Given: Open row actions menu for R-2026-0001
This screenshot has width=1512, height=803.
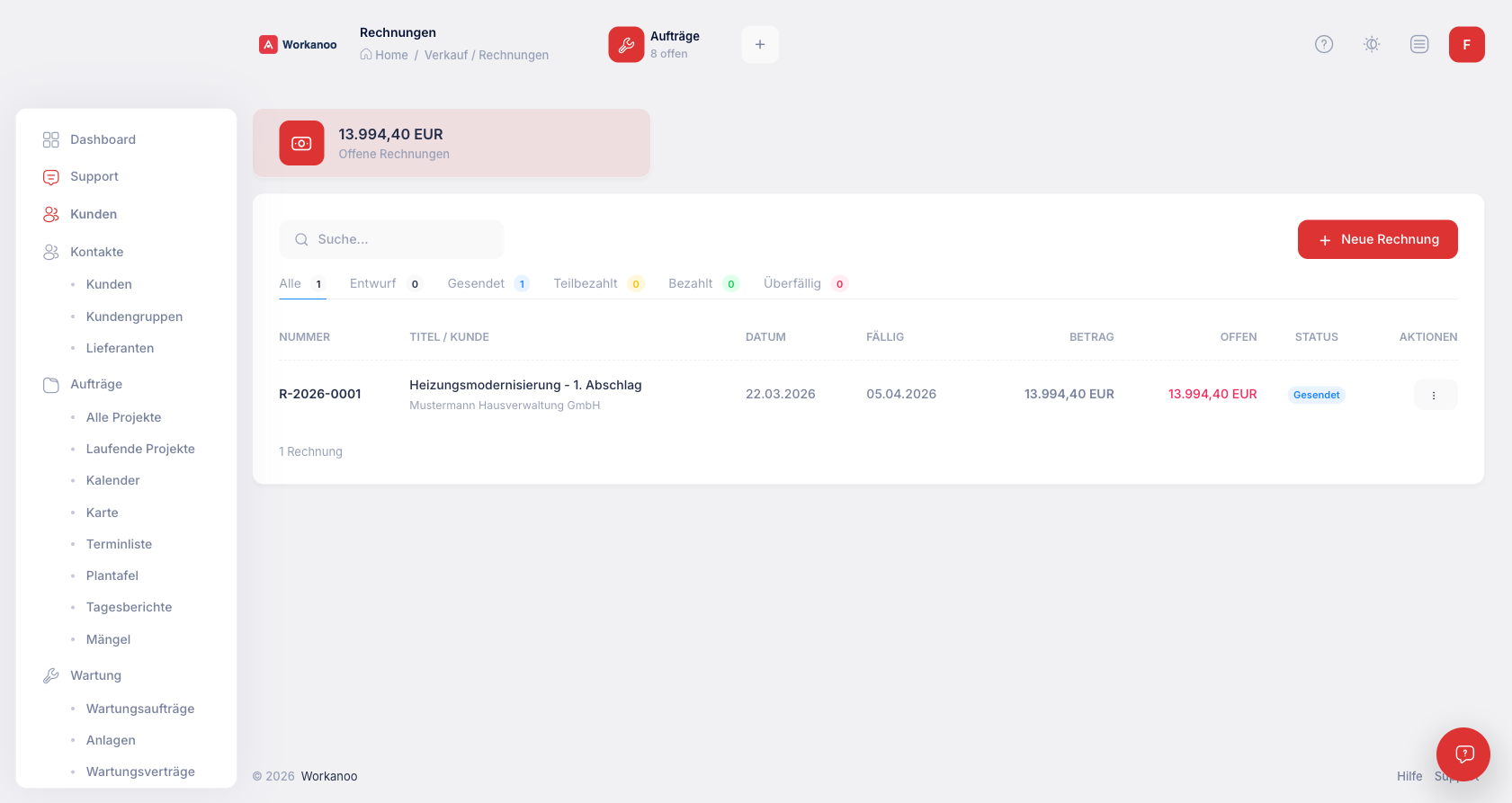Looking at the screenshot, I should [1436, 395].
